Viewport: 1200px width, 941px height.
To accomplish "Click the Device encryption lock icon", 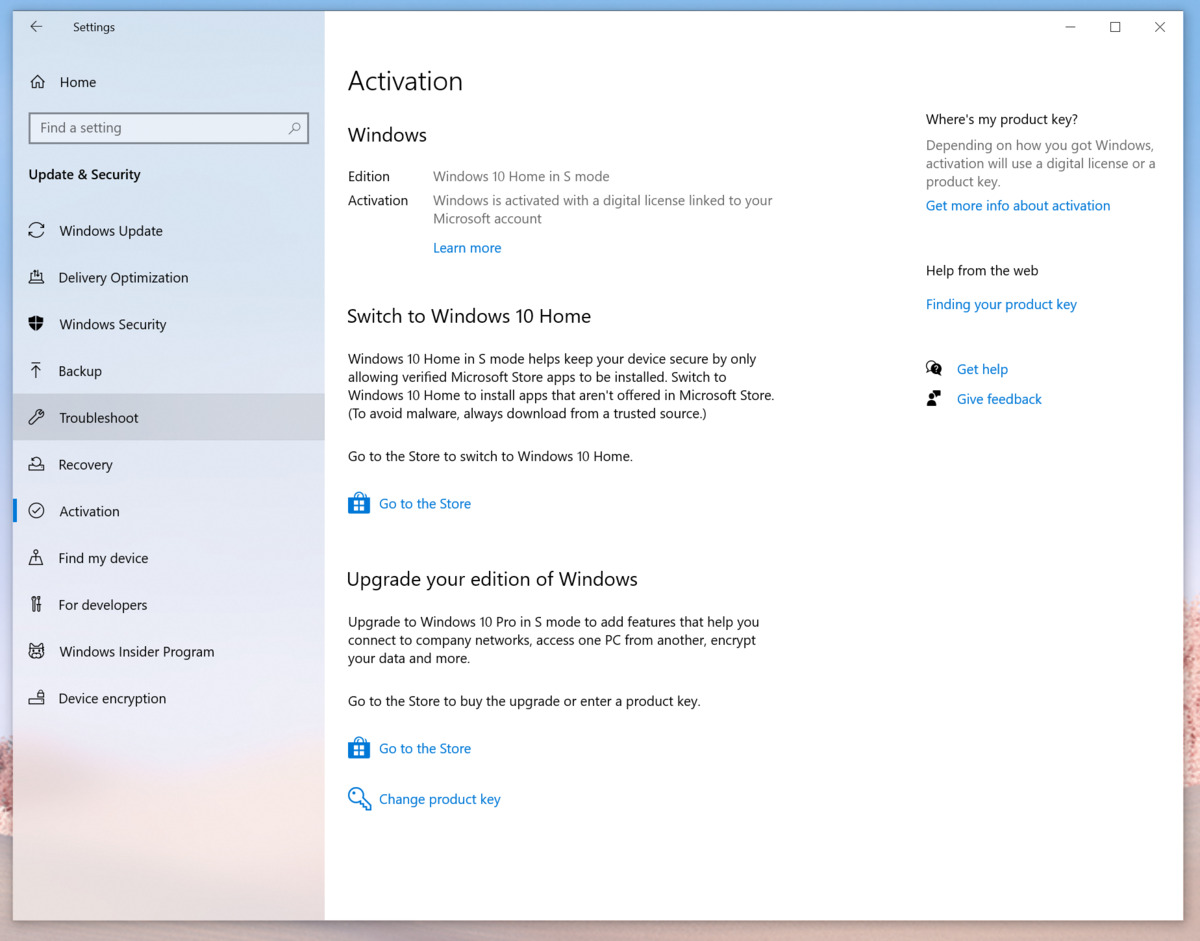I will click(37, 698).
